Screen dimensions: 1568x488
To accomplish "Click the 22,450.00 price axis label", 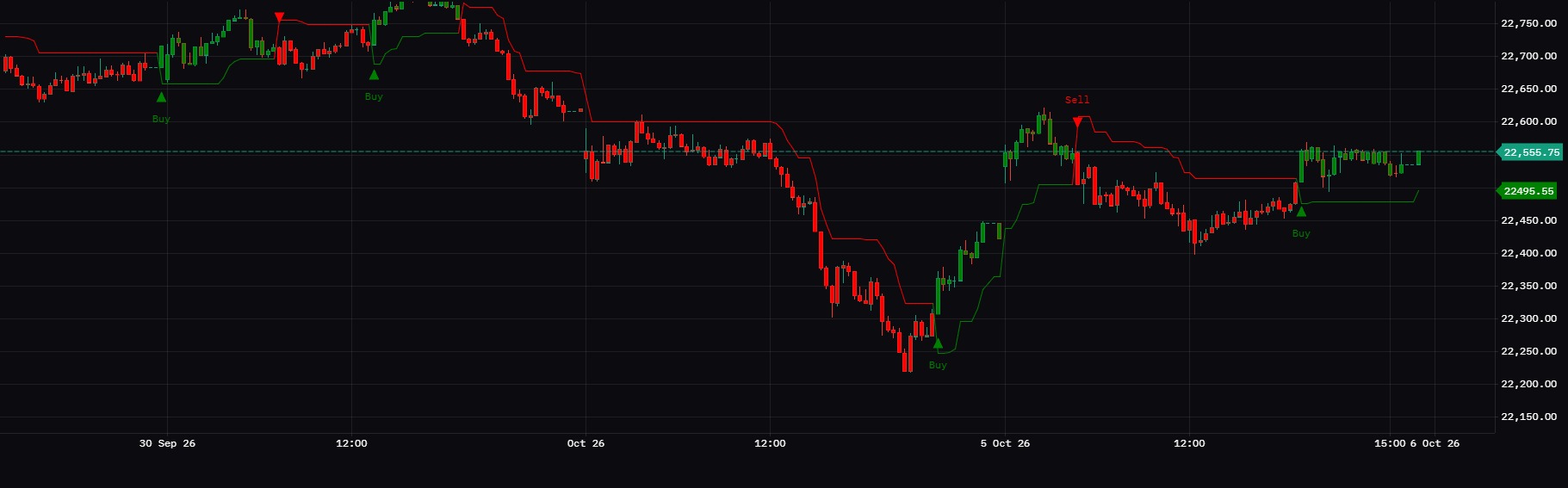I will [x=1528, y=220].
